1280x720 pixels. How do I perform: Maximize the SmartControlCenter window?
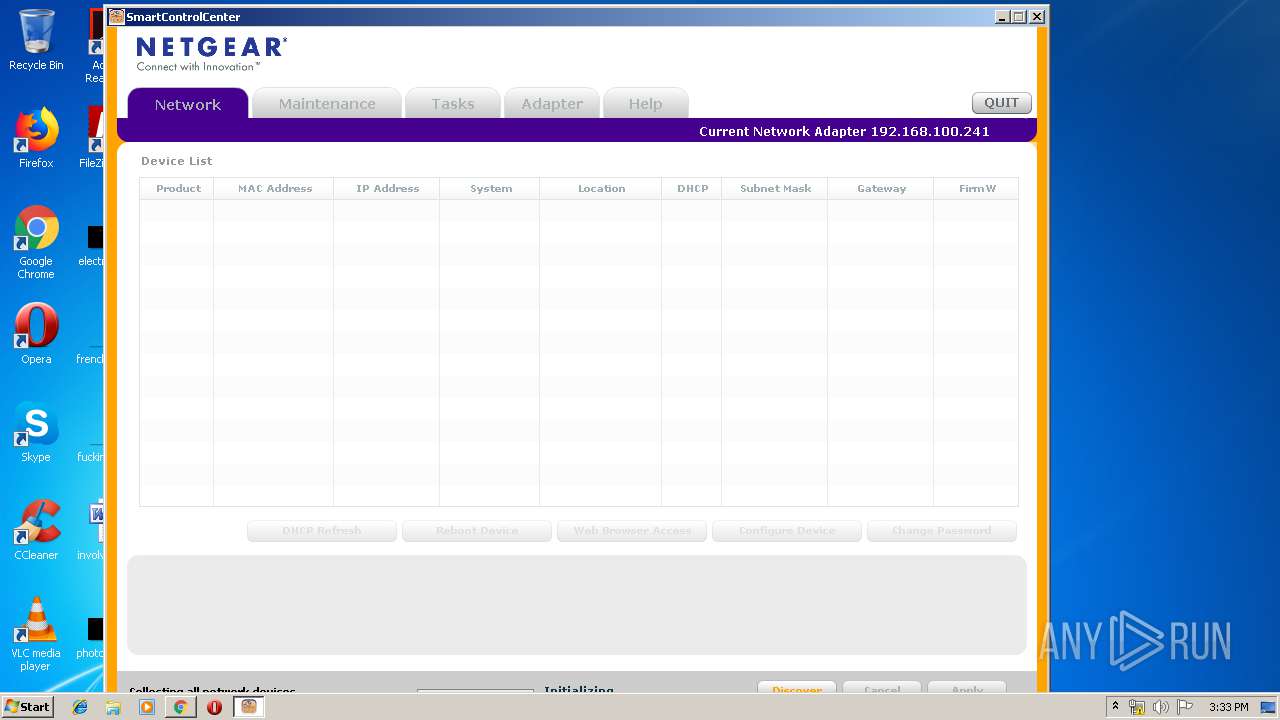pos(1019,17)
